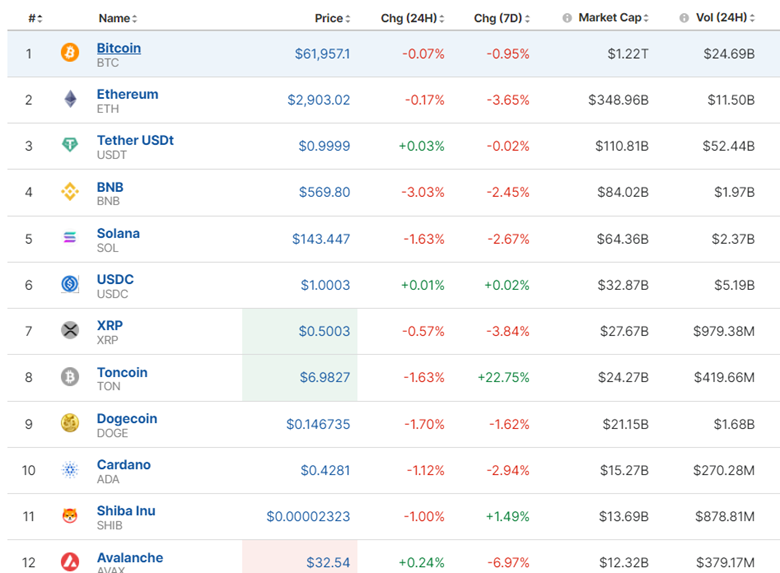Click XRP volume $979.38M
This screenshot has width=780, height=573.
click(x=724, y=331)
